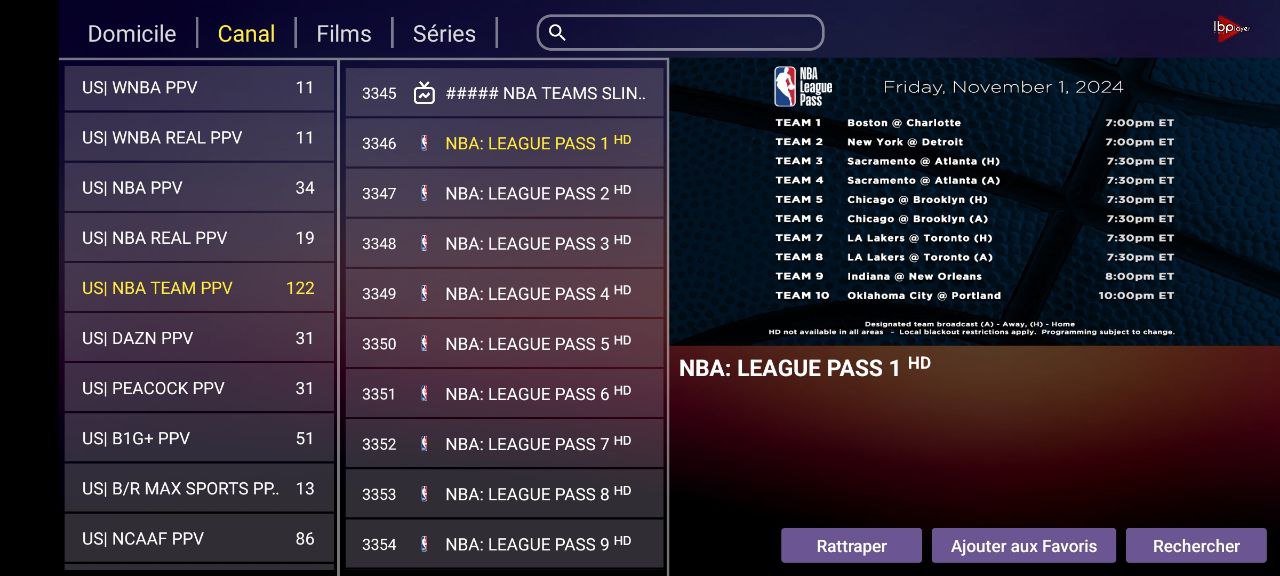Click NBA logo icon on League Pass 1

424,143
